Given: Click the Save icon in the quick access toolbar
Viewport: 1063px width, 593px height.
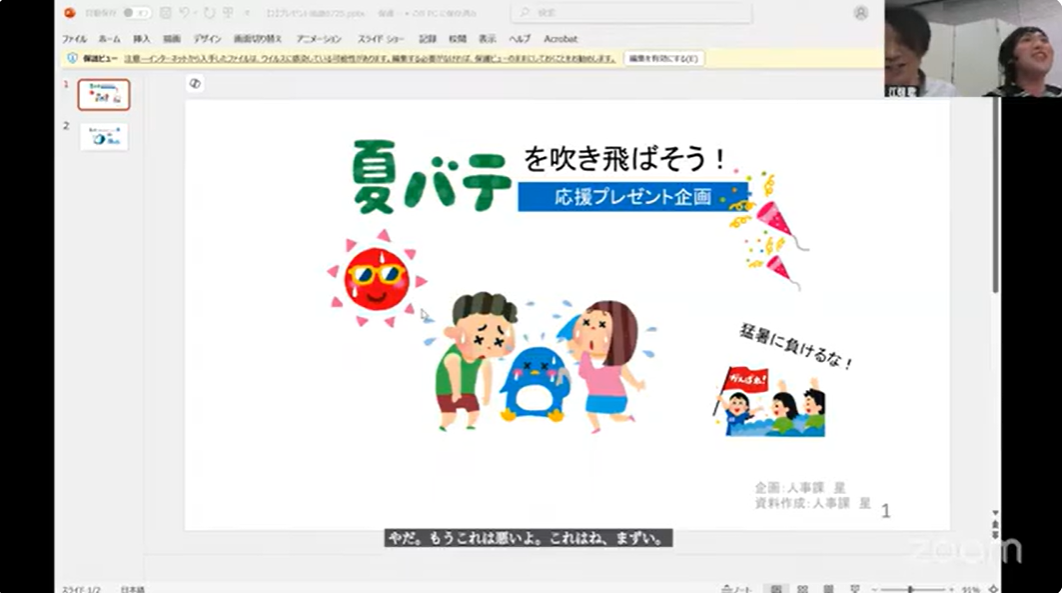Looking at the screenshot, I should tap(165, 13).
